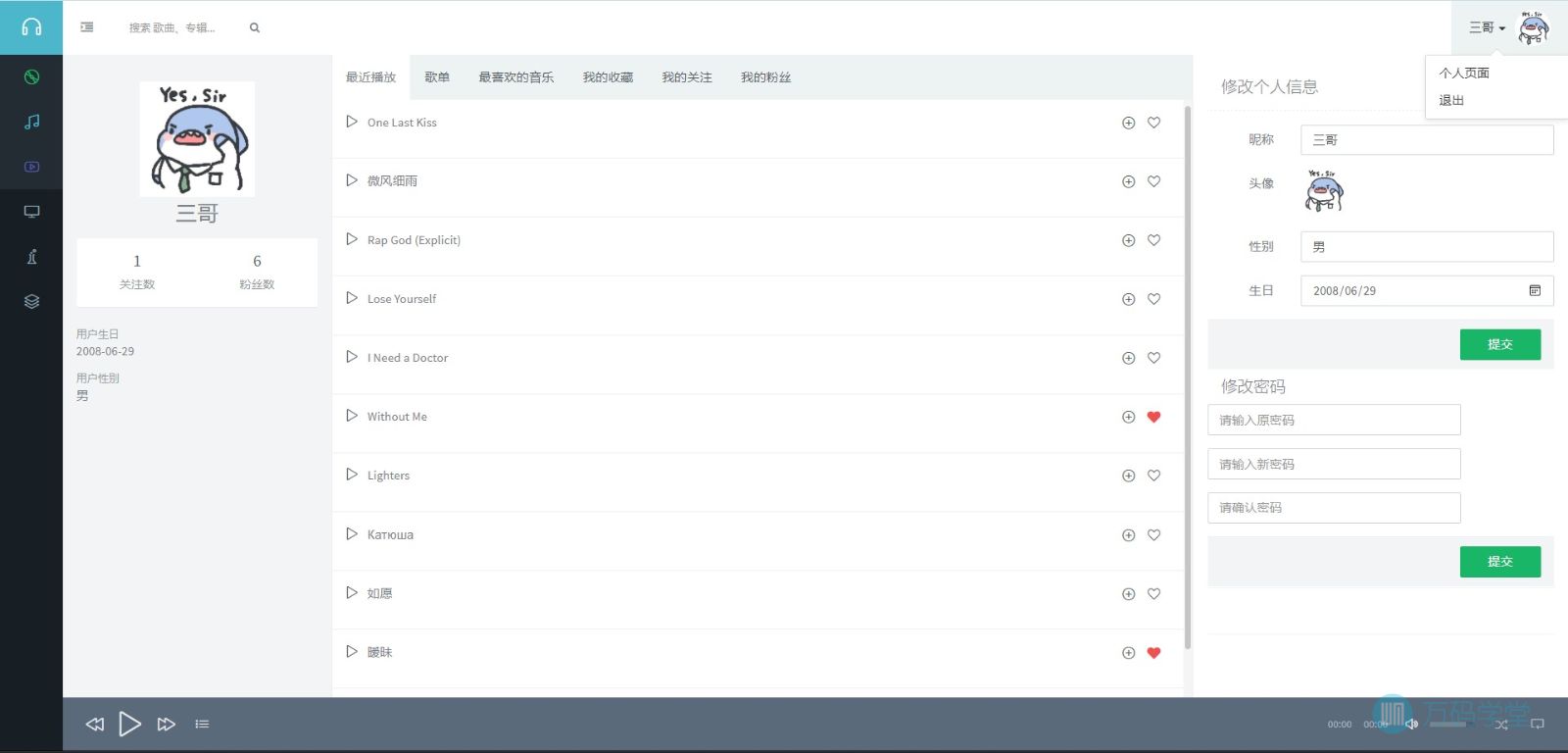Open the lyrics screen icon in player bar
This screenshot has width=1568, height=753.
(1538, 725)
